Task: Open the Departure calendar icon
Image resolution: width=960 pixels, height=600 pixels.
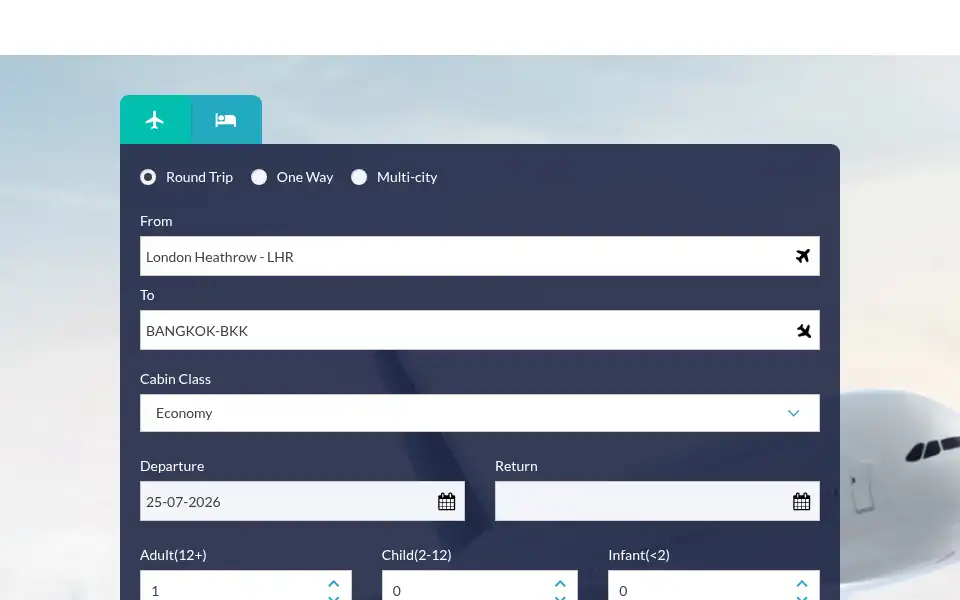Action: tap(447, 501)
